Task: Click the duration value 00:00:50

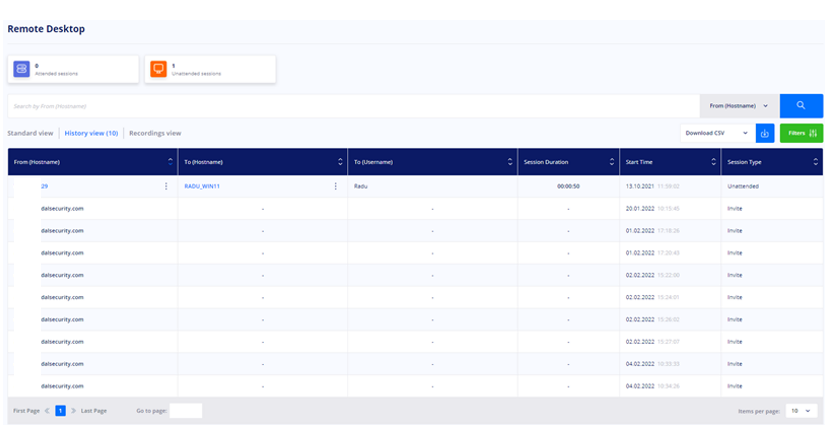Action: 568,186
